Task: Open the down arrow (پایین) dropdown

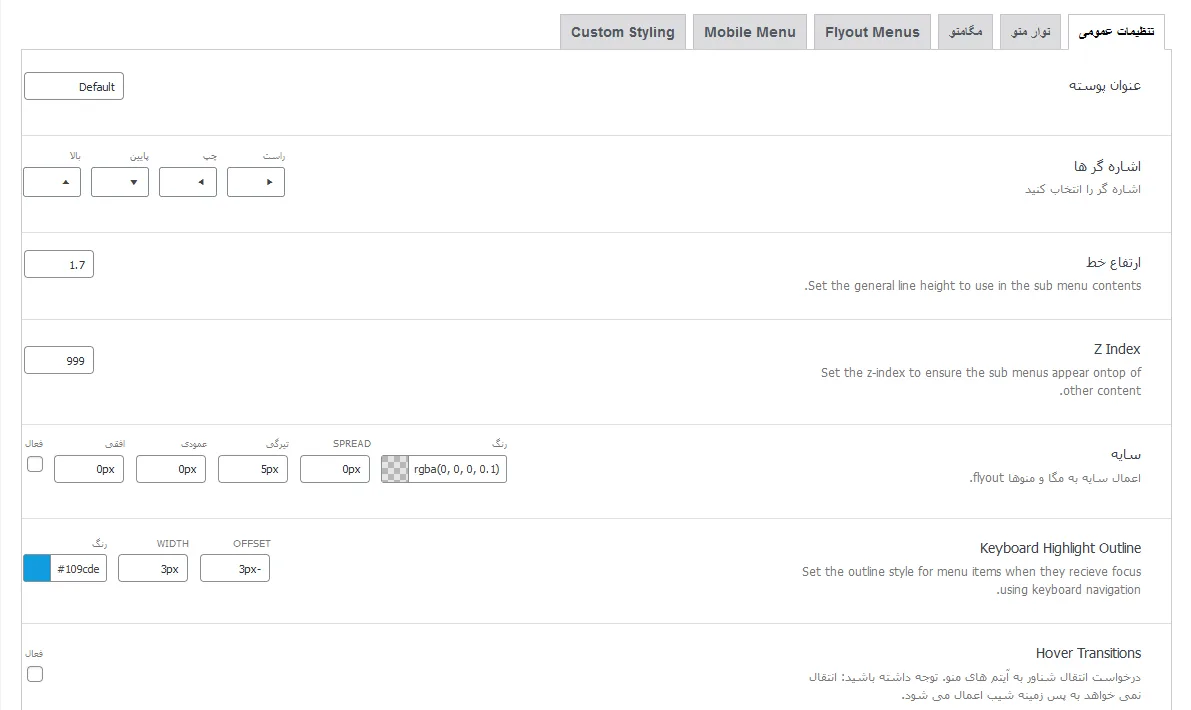Action: pyautogui.click(x=120, y=182)
